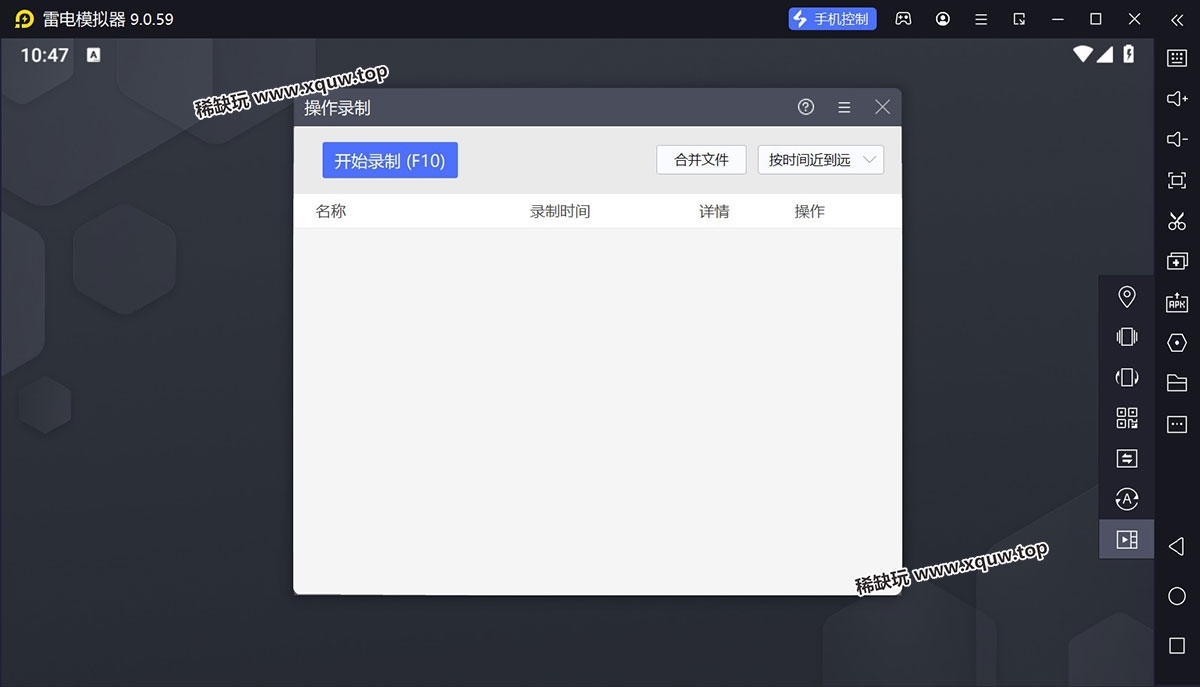
Task: Click the Android home circle button
Action: 1177,596
